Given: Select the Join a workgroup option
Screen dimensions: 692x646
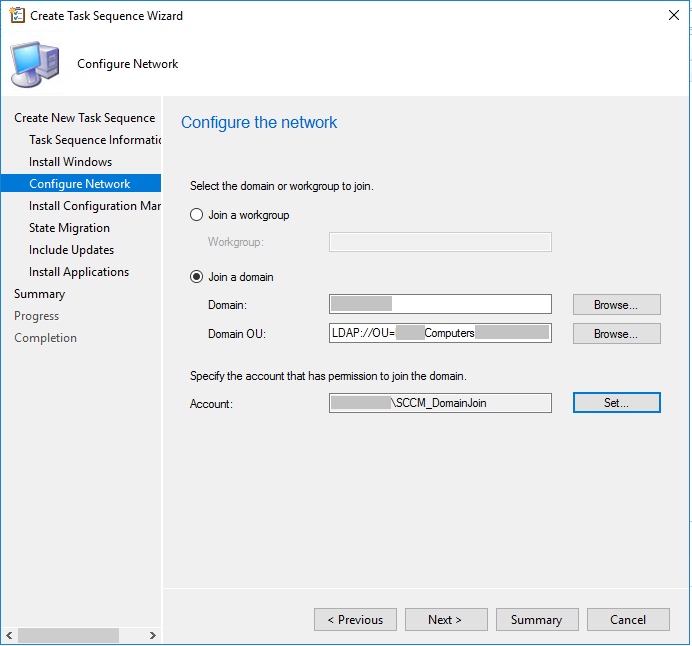Looking at the screenshot, I should point(196,215).
